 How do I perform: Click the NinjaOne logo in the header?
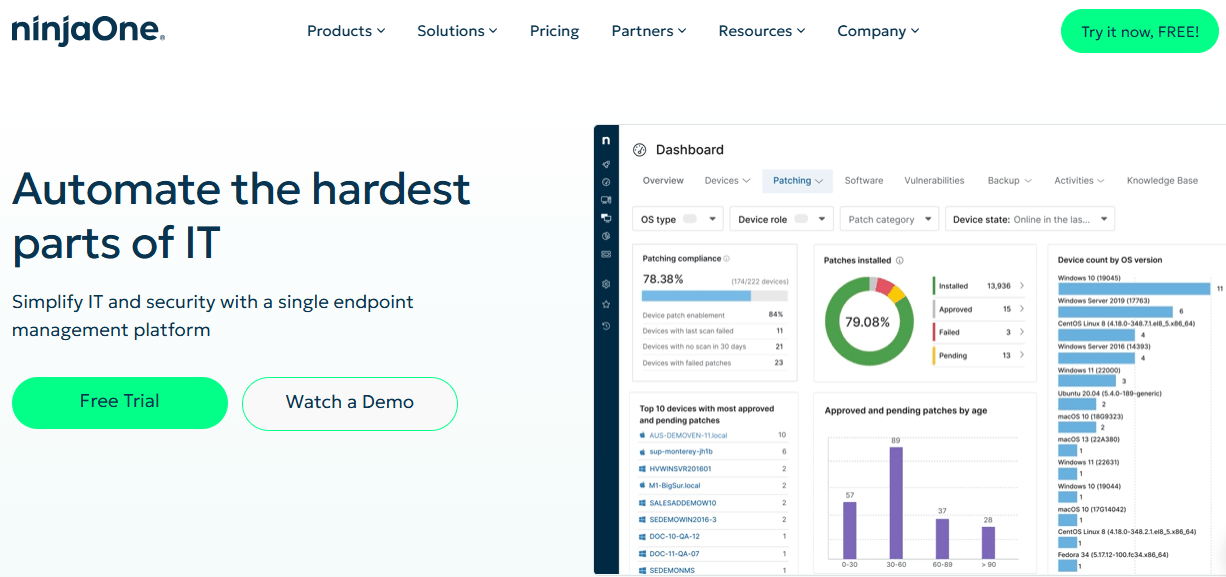(x=88, y=31)
